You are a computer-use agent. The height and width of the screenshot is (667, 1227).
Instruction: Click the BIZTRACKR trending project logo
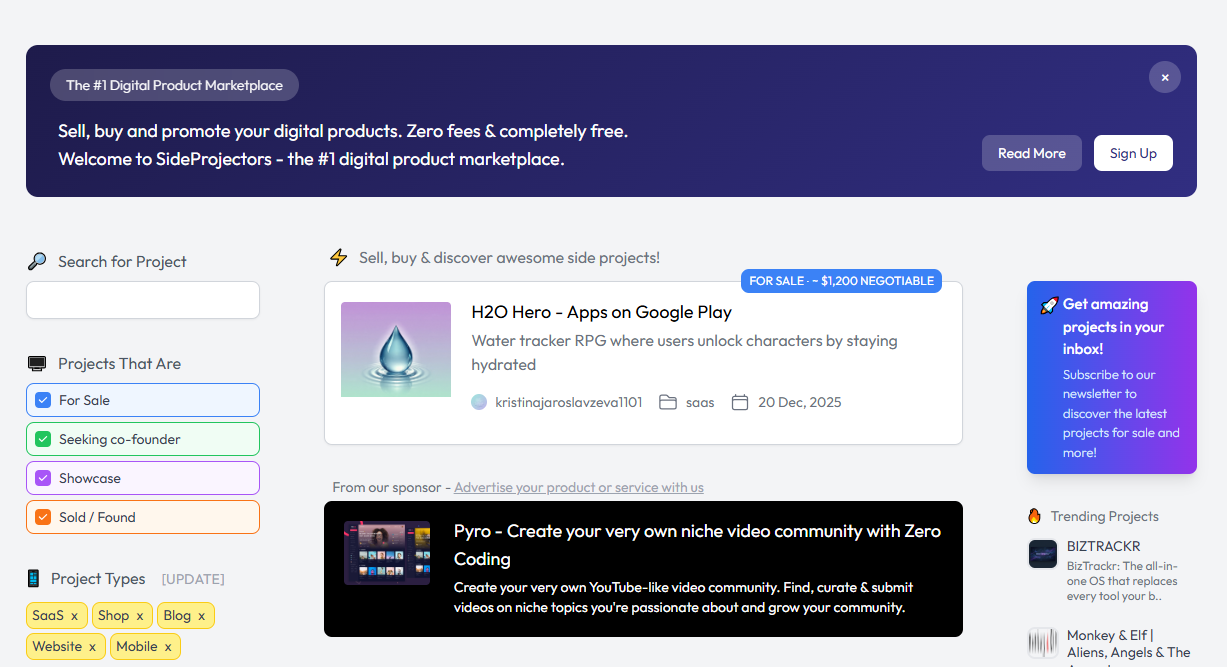pyautogui.click(x=1043, y=554)
